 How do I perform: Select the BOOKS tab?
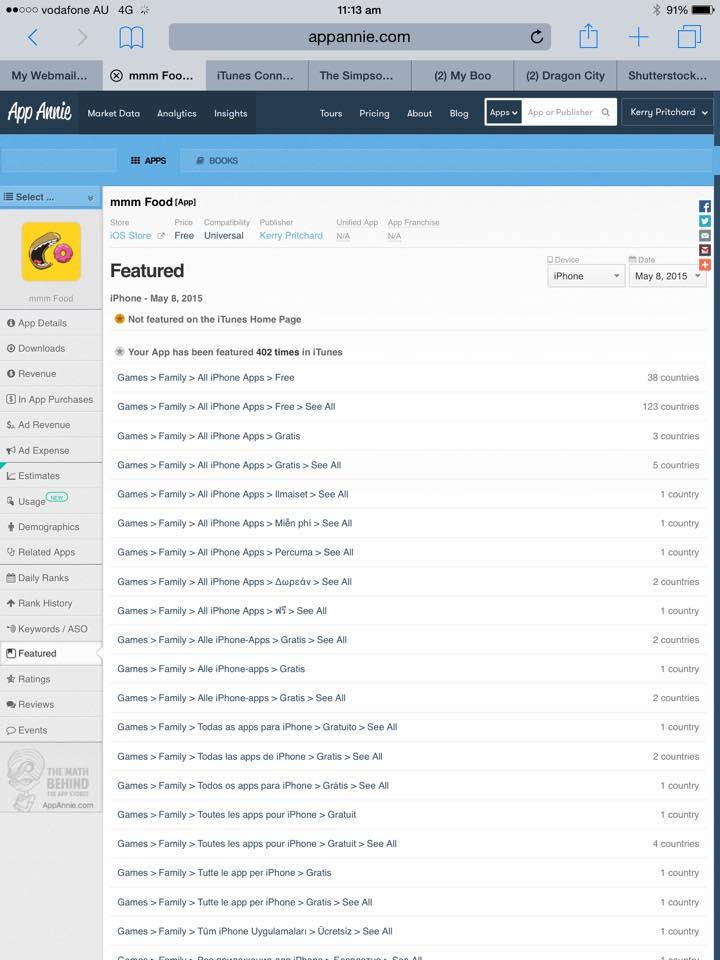tap(217, 160)
